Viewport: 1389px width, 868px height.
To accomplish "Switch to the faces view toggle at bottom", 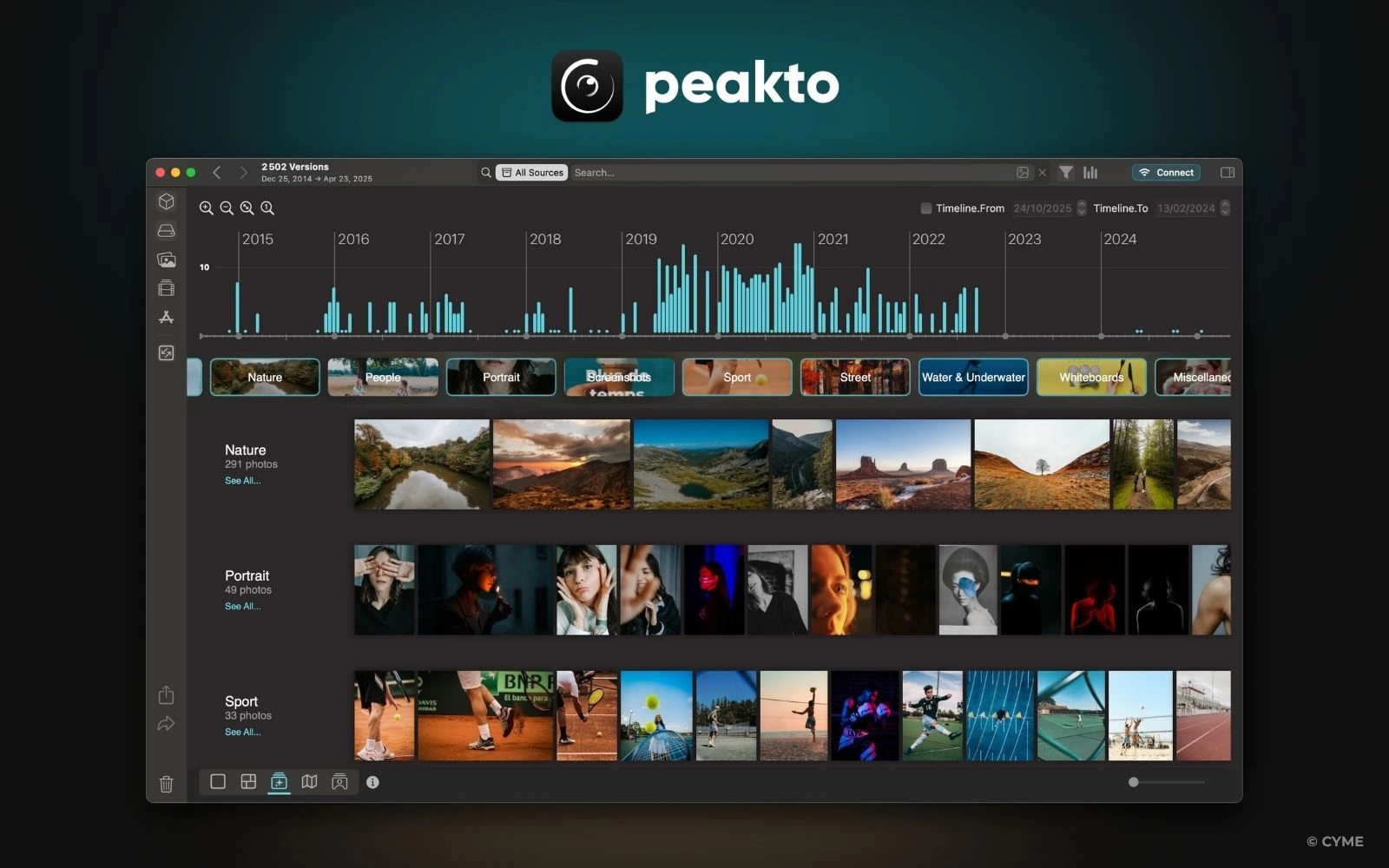I will pyautogui.click(x=339, y=781).
